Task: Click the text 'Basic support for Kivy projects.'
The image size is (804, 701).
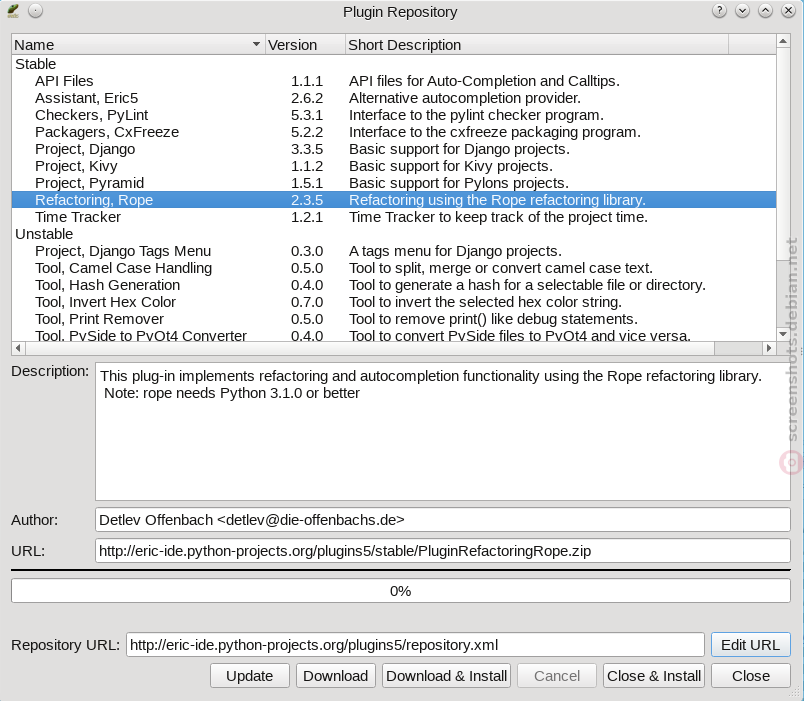Action: point(451,166)
